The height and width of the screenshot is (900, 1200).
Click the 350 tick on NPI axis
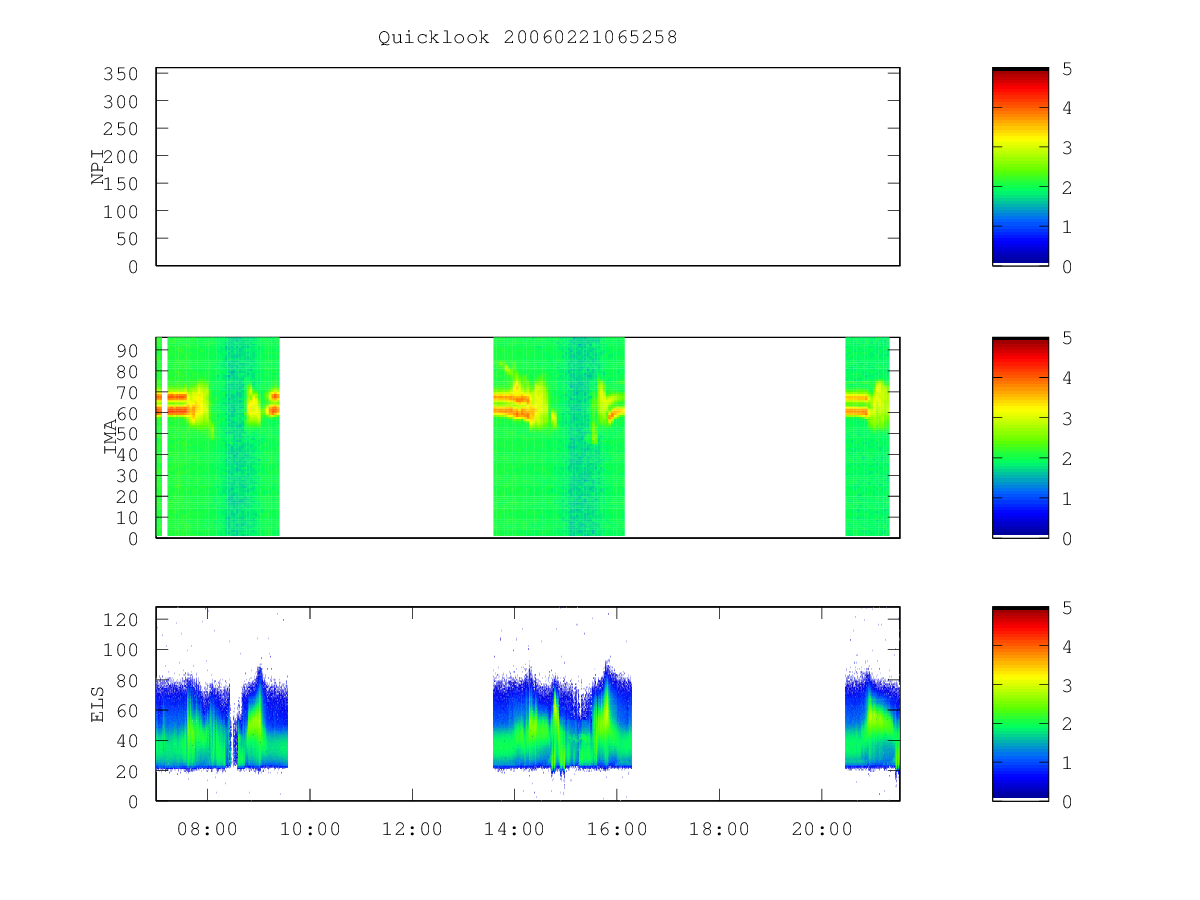tap(122, 74)
